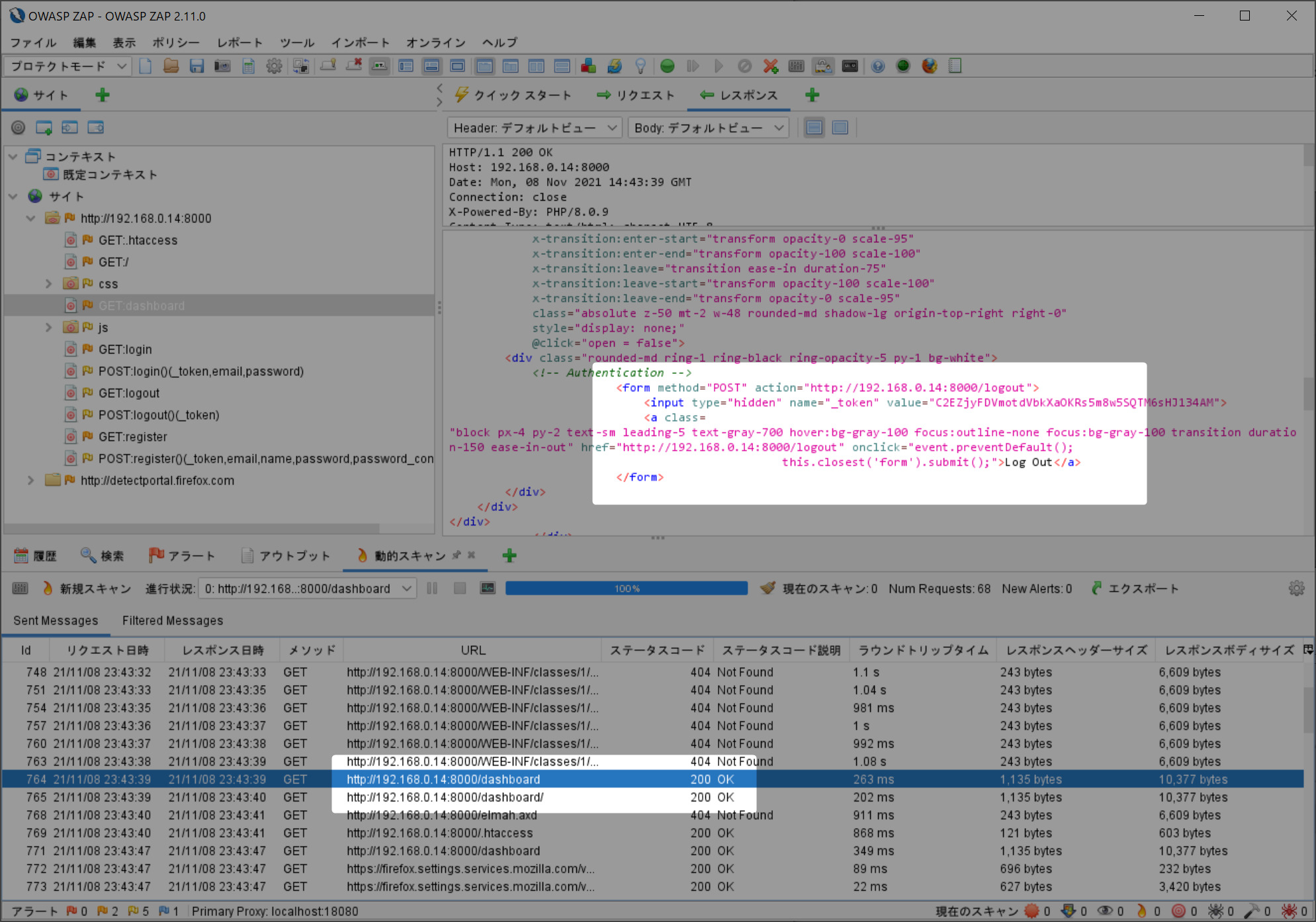Save the session with the floppy icon
Image resolution: width=1316 pixels, height=922 pixels.
coord(197,66)
